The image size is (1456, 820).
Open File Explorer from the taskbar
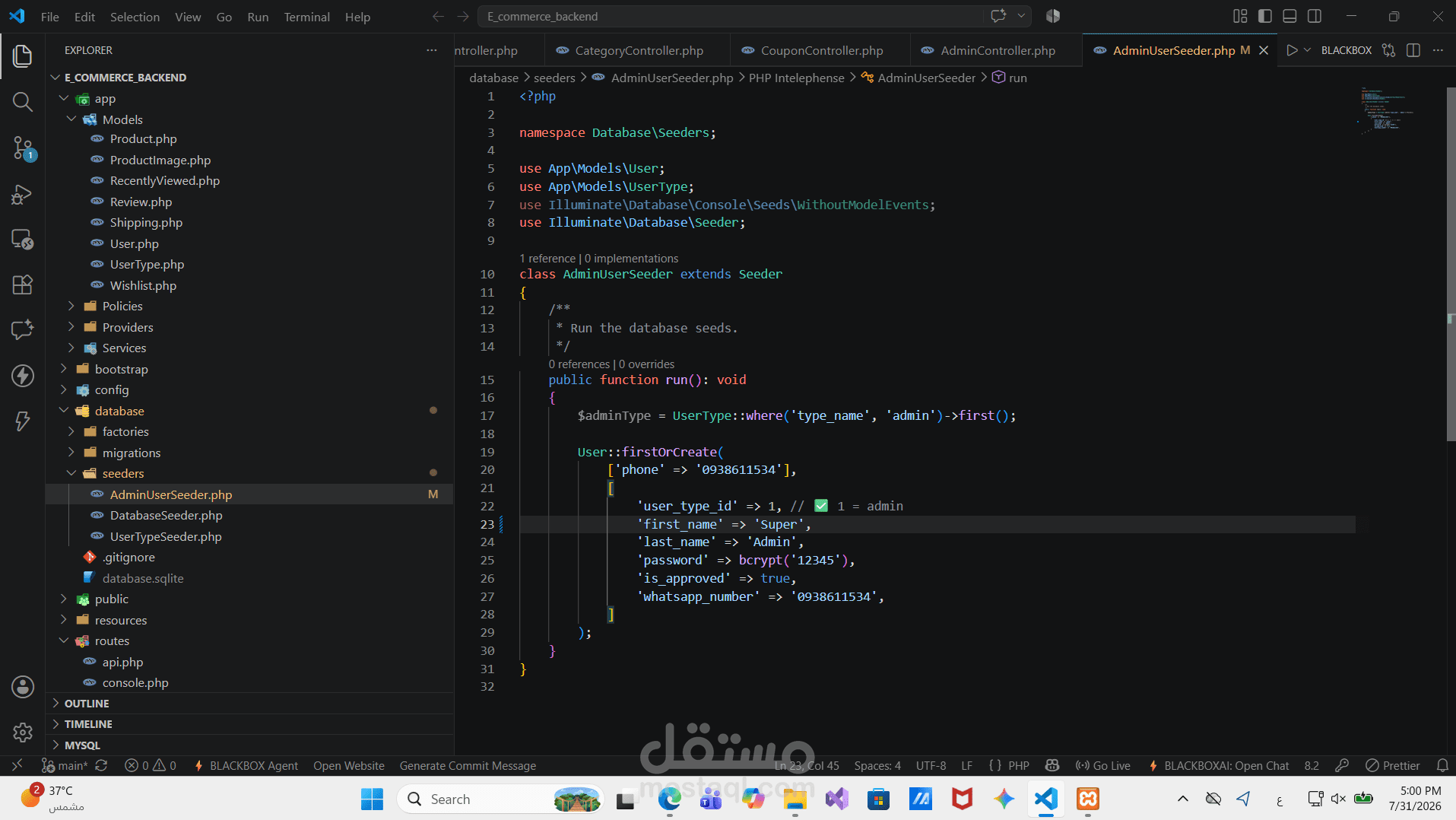pyautogui.click(x=795, y=799)
